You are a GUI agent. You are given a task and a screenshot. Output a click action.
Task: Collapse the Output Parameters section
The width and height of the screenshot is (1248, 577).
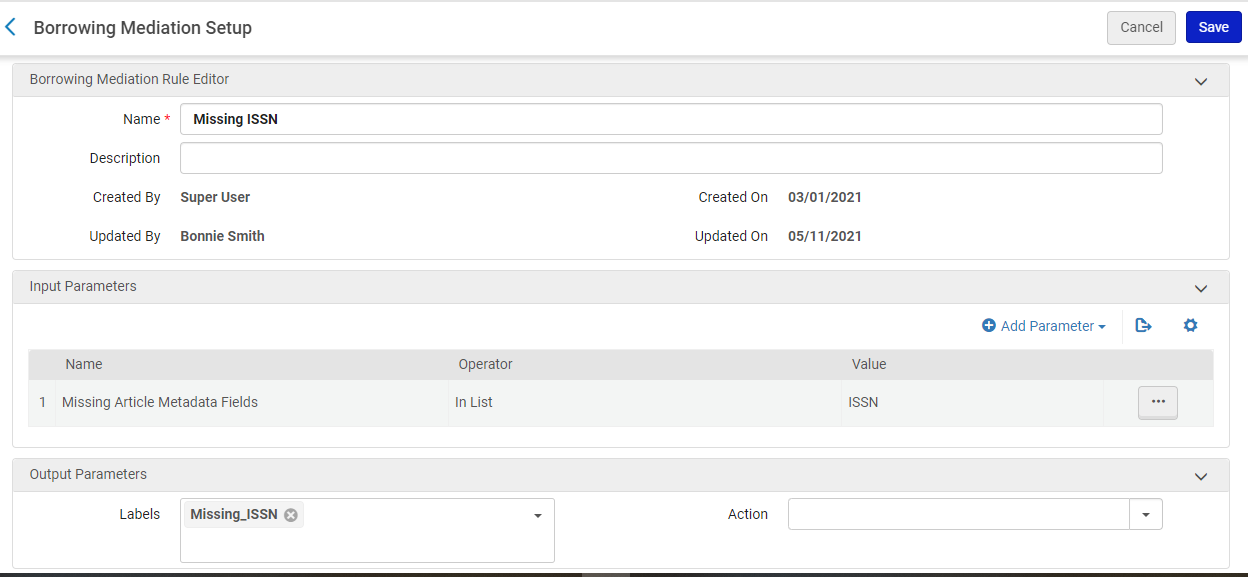point(1201,476)
